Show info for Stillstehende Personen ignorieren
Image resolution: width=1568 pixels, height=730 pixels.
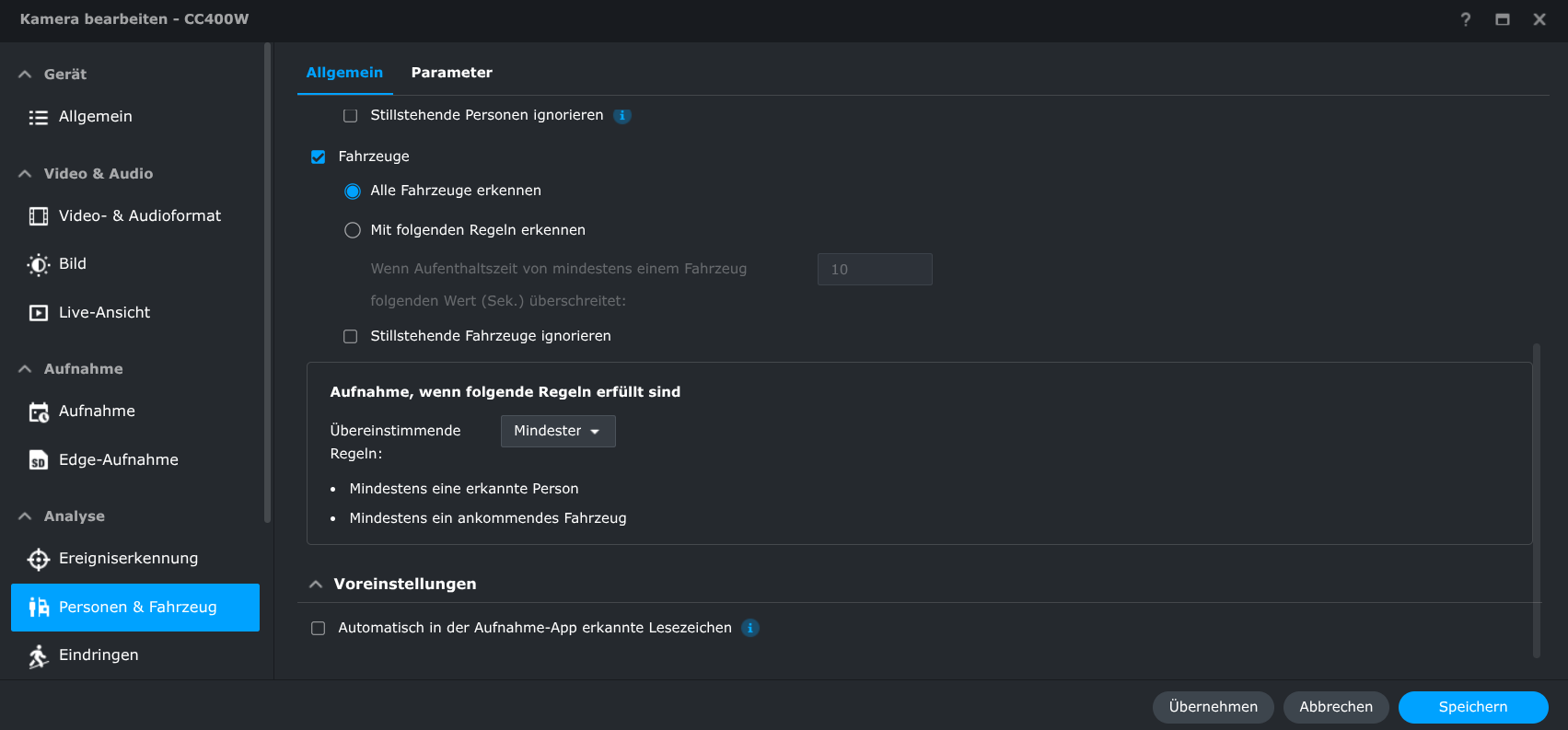[x=622, y=116]
